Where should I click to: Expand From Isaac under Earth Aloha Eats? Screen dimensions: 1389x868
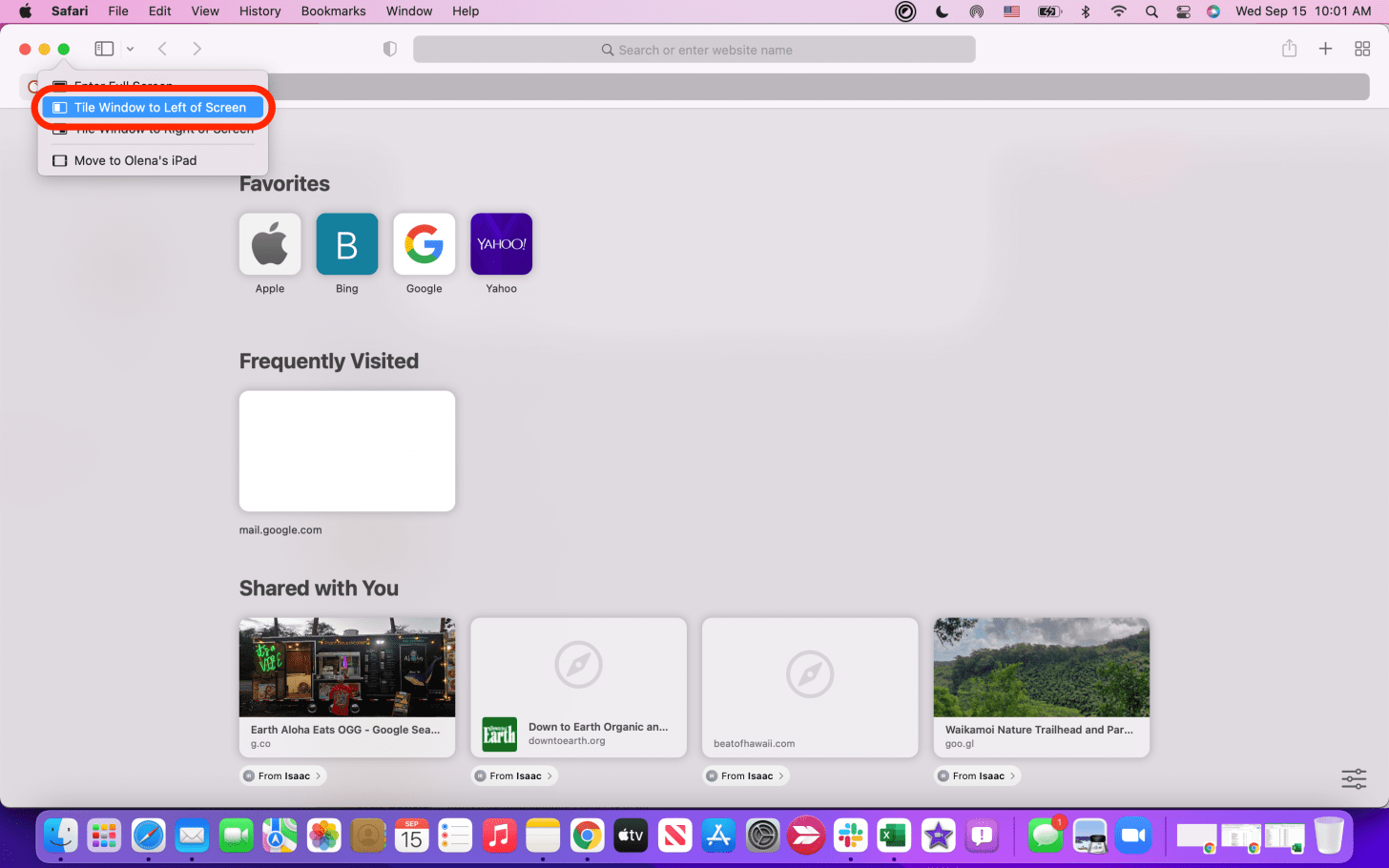pos(283,775)
